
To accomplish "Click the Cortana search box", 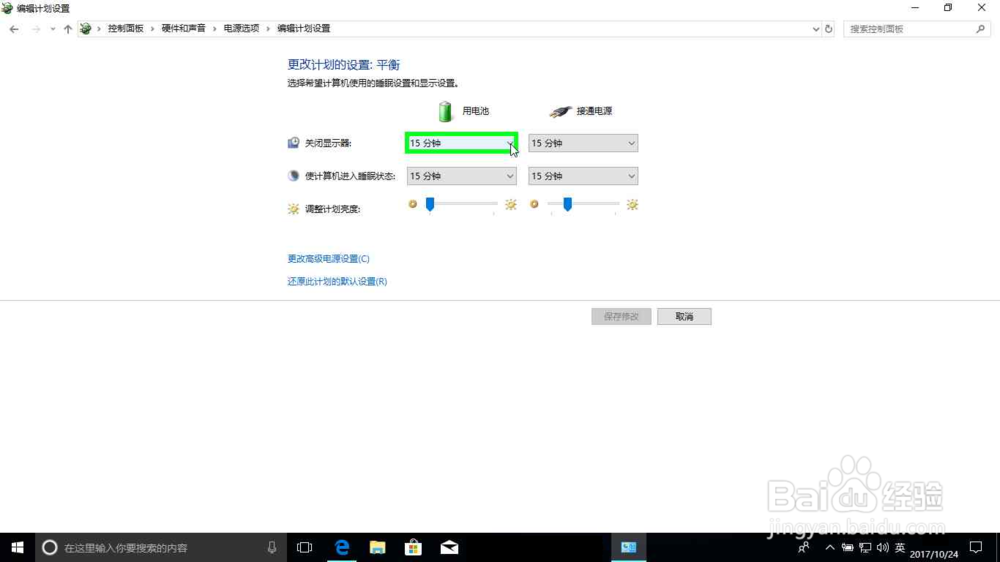I will 161,547.
